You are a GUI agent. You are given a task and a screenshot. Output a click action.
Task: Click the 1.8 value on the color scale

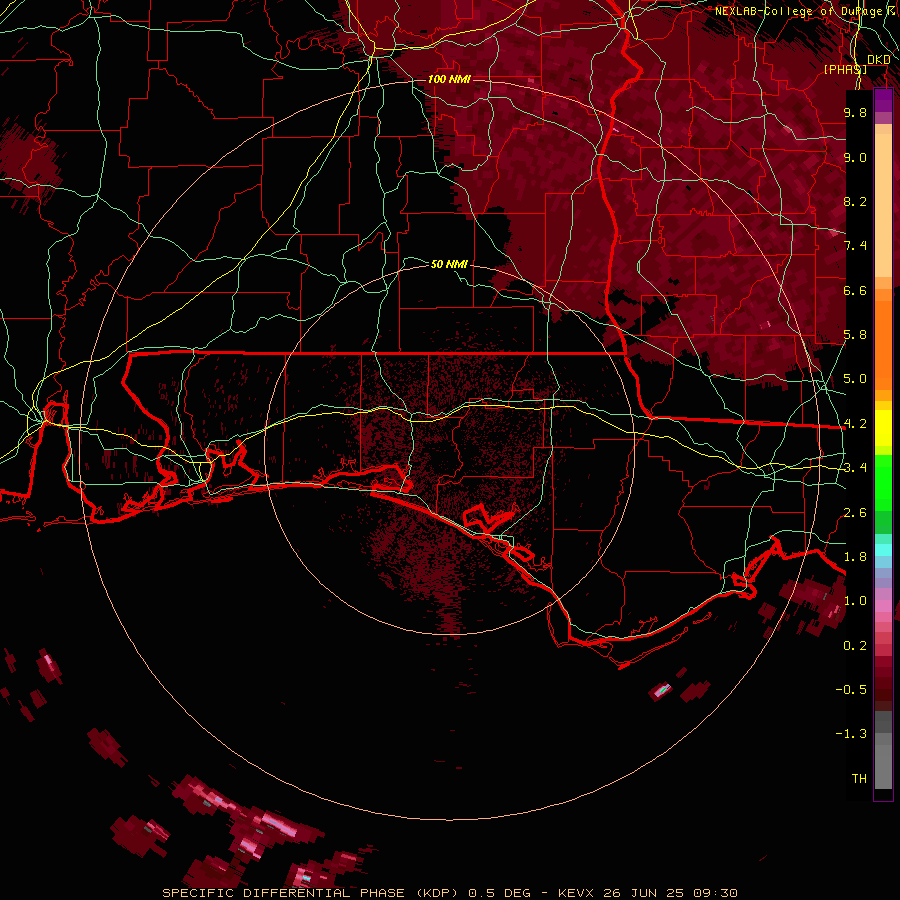pyautogui.click(x=855, y=557)
